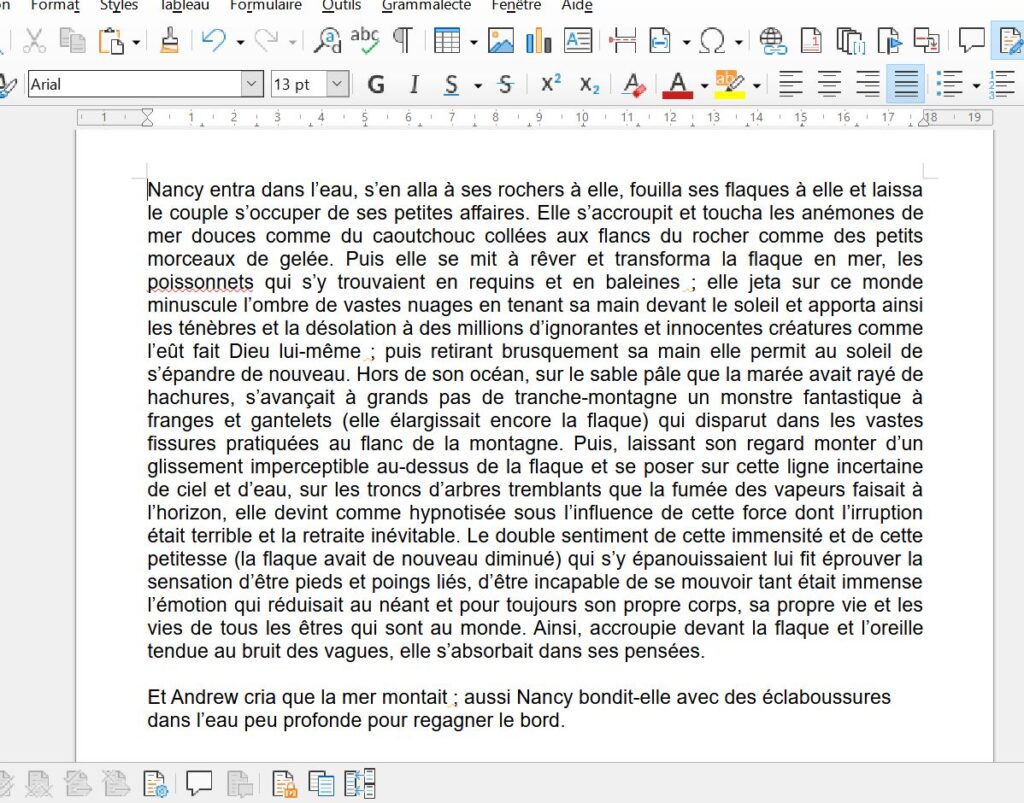The image size is (1024, 803).
Task: Open the font size dropdown arrow
Action: (337, 84)
